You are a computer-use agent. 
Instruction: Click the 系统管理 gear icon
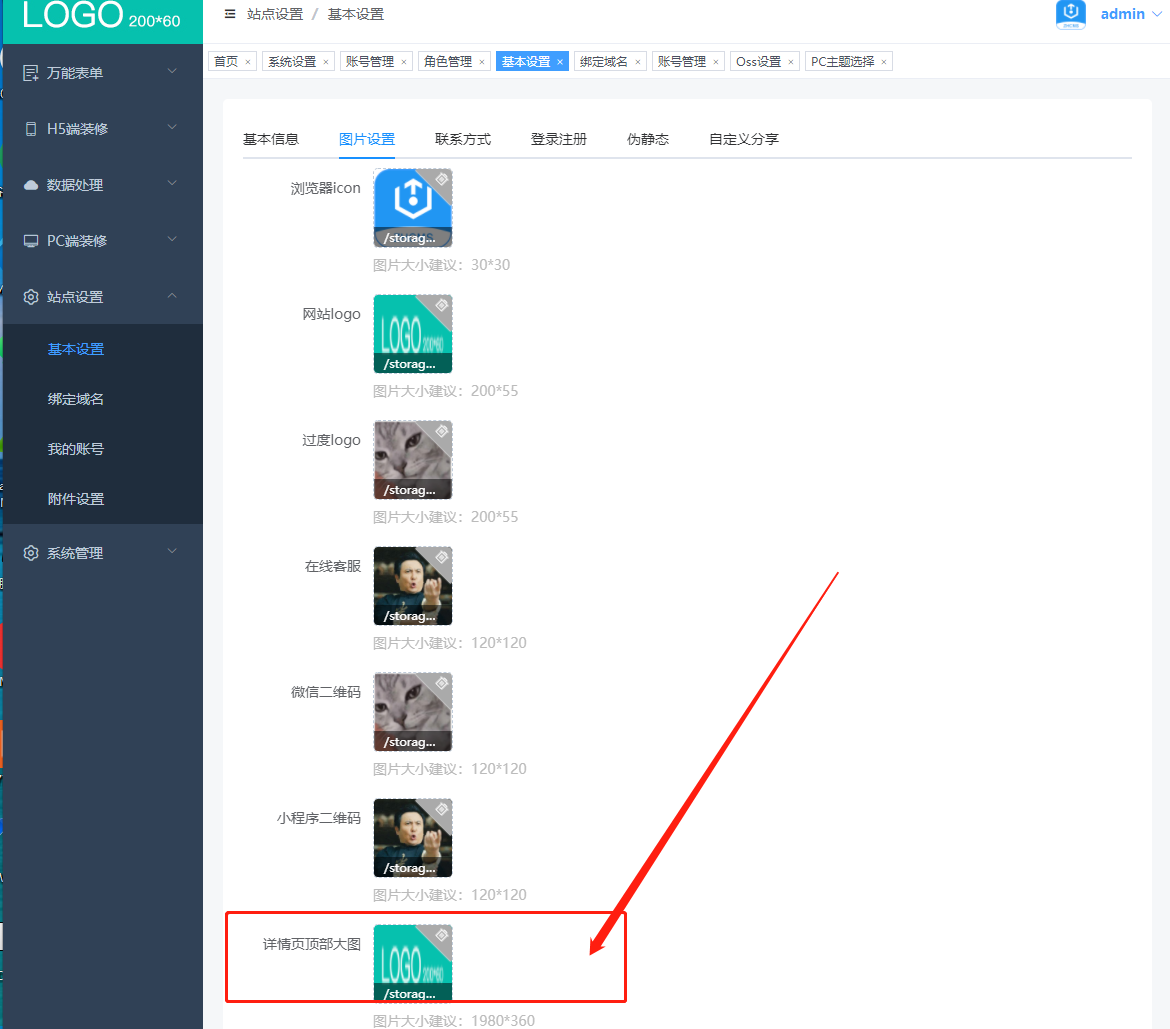click(31, 553)
